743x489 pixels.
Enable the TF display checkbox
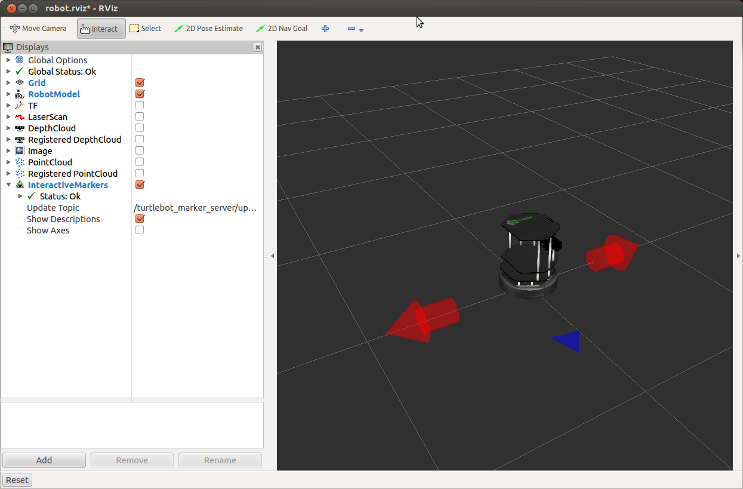(140, 105)
